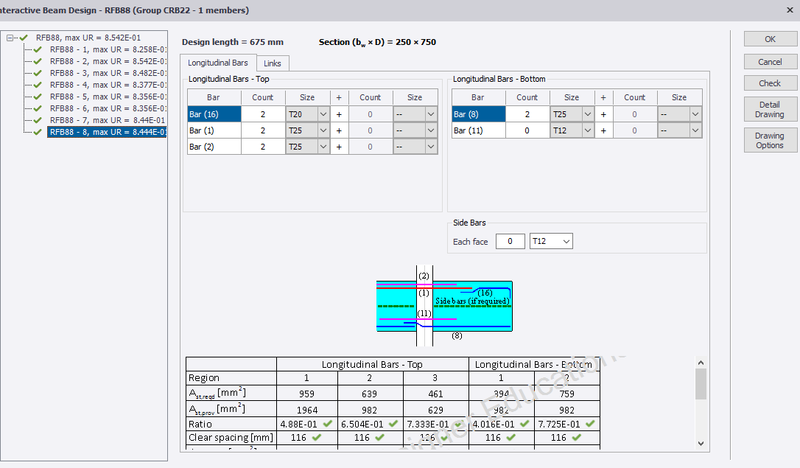The width and height of the screenshot is (800, 468).
Task: Select tree row RFB88 - 8
Action: click(x=107, y=132)
